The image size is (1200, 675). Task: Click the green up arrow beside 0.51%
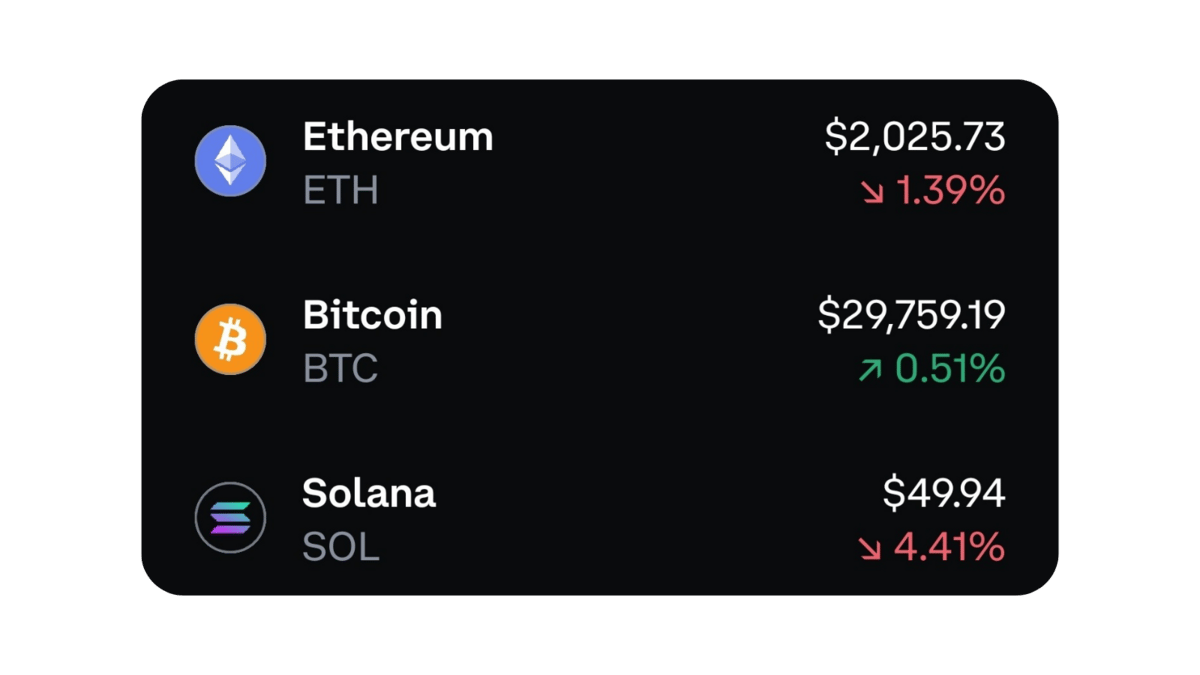[x=870, y=370]
